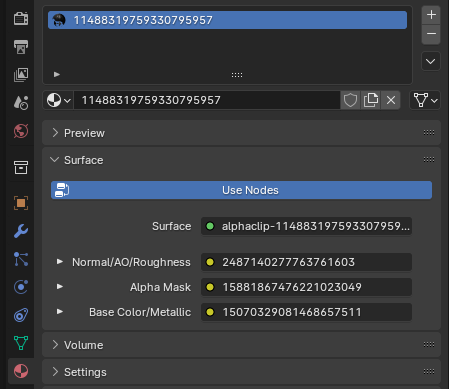Open the Physics properties tab

[x=21, y=287]
